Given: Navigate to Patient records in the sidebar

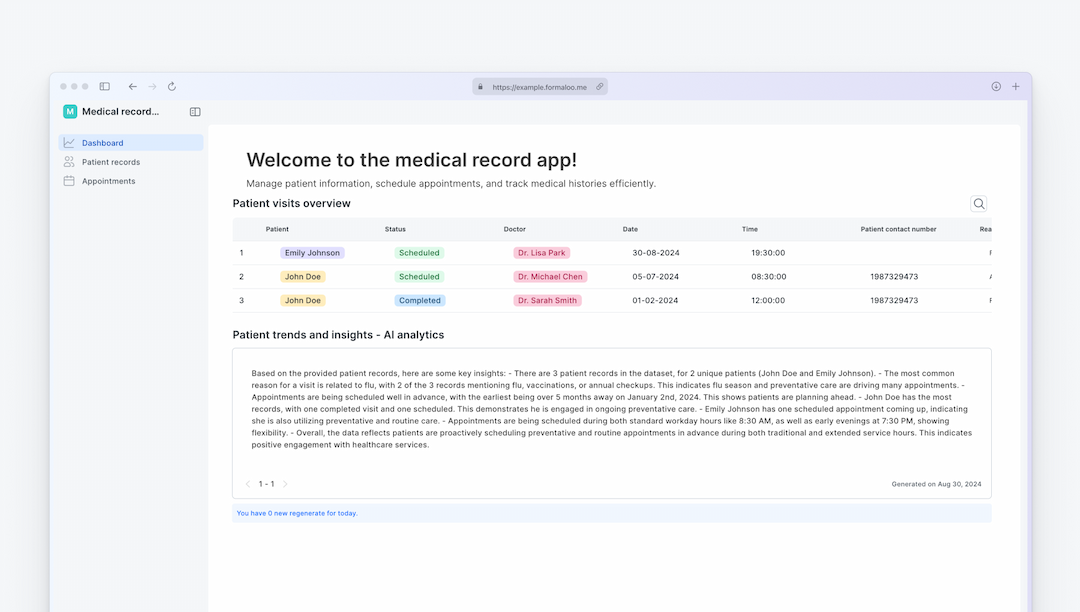Looking at the screenshot, I should coord(113,161).
